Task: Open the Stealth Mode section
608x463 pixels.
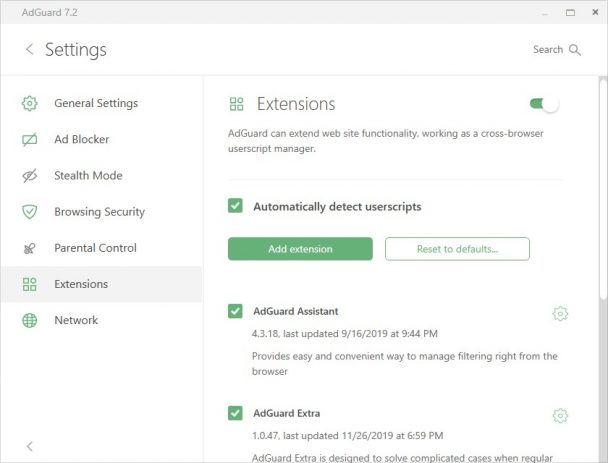Action: (101, 176)
